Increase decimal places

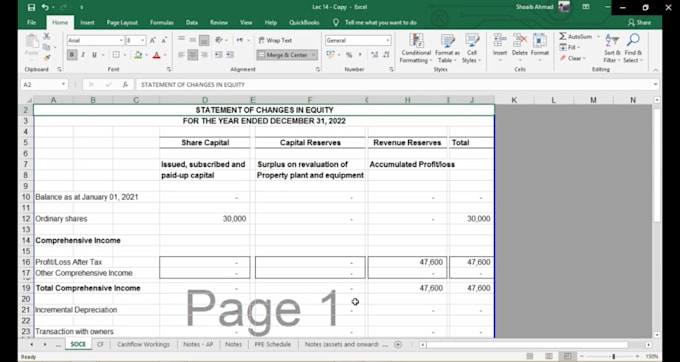[x=374, y=55]
